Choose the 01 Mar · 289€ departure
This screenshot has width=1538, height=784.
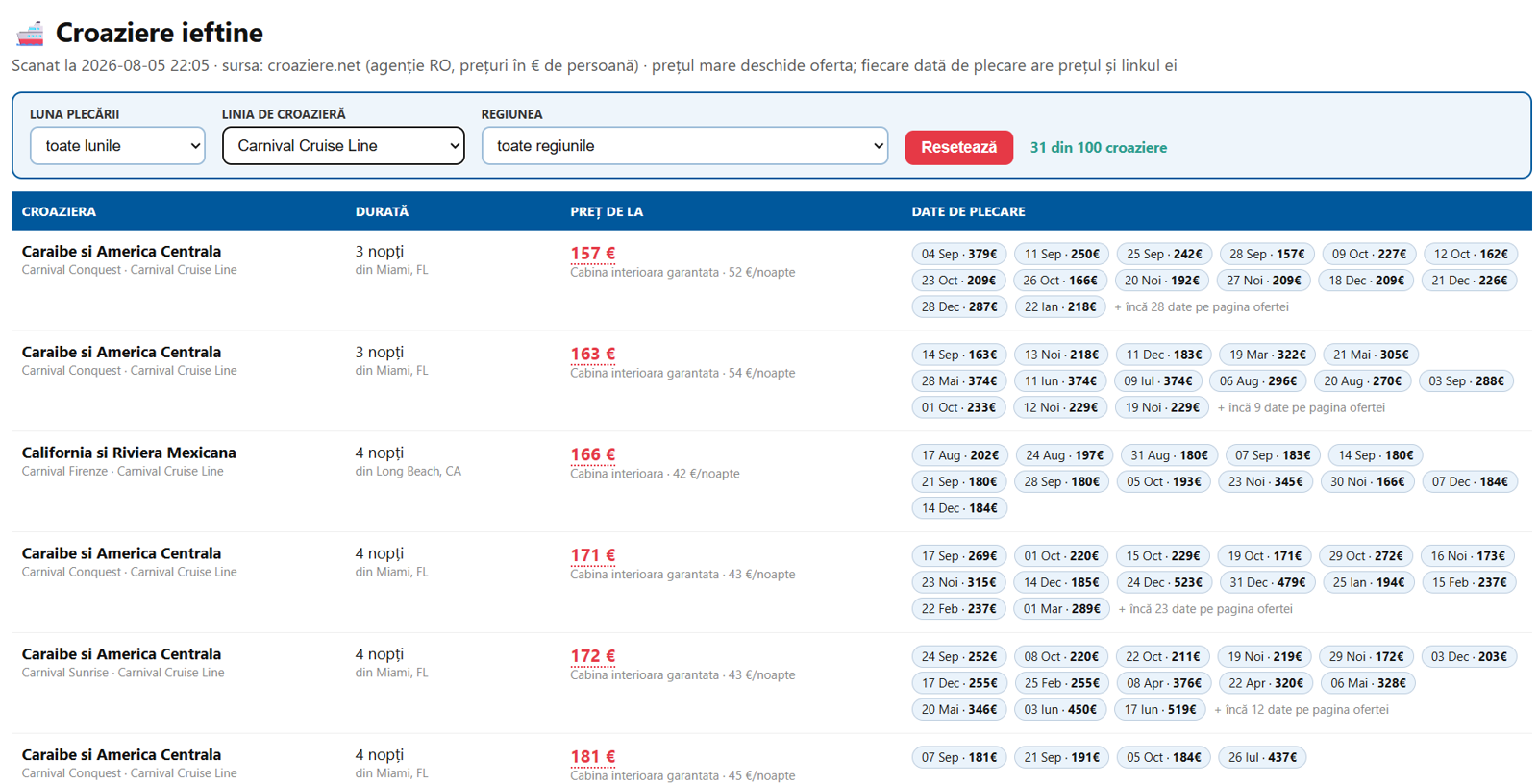[1061, 609]
